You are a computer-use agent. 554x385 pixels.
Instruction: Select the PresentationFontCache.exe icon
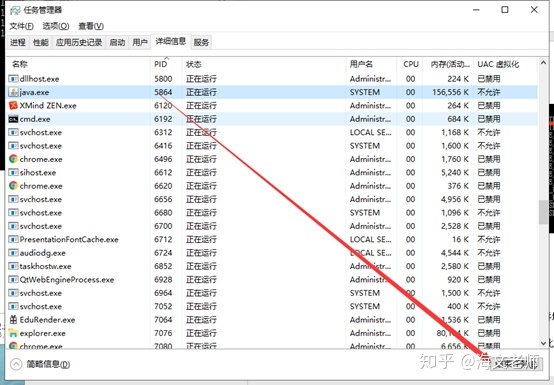[x=13, y=239]
